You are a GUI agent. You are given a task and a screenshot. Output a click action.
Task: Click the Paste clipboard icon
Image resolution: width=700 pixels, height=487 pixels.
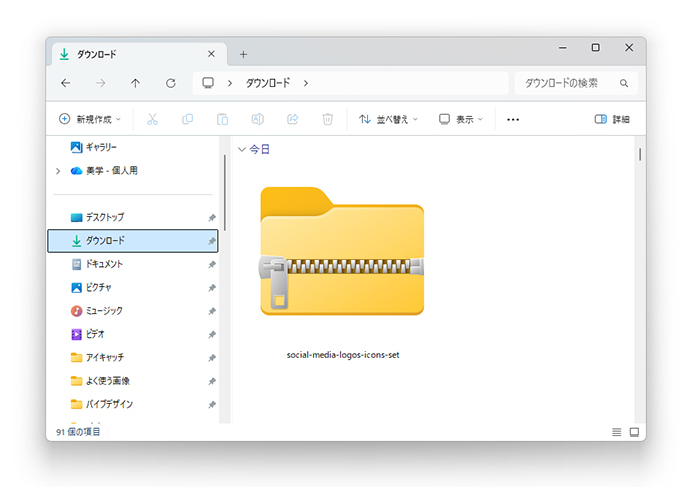[222, 119]
